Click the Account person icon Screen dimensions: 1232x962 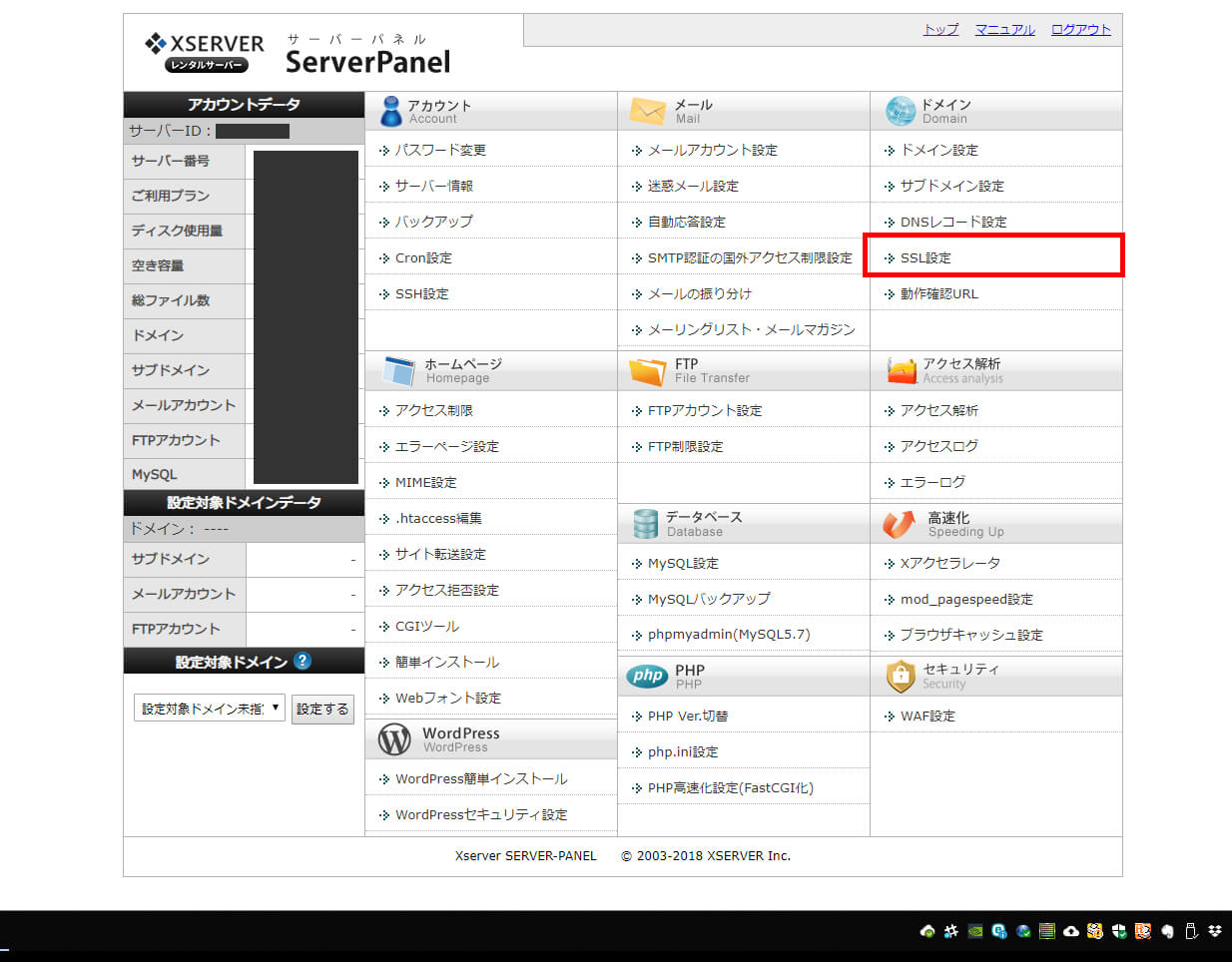pos(391,111)
